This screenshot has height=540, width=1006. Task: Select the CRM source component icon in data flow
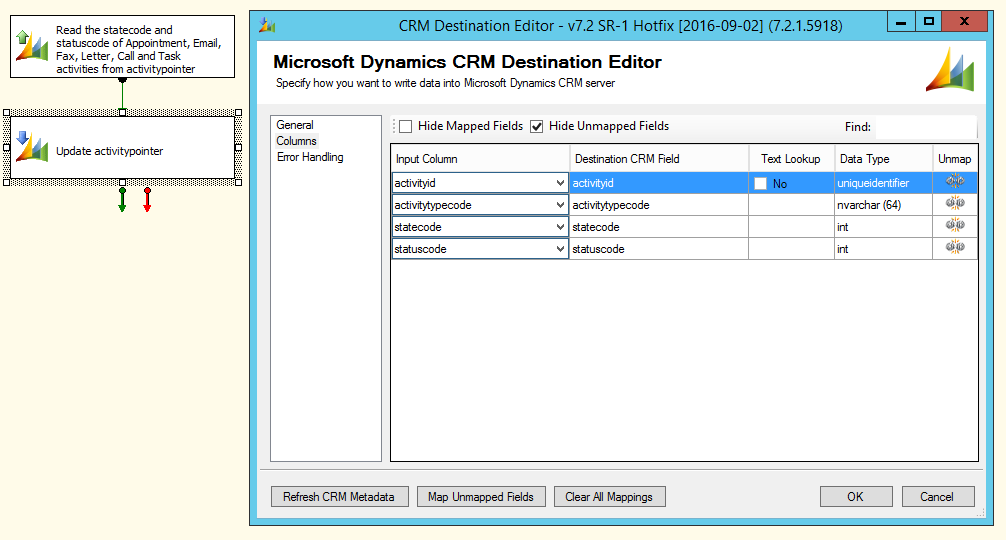(32, 46)
